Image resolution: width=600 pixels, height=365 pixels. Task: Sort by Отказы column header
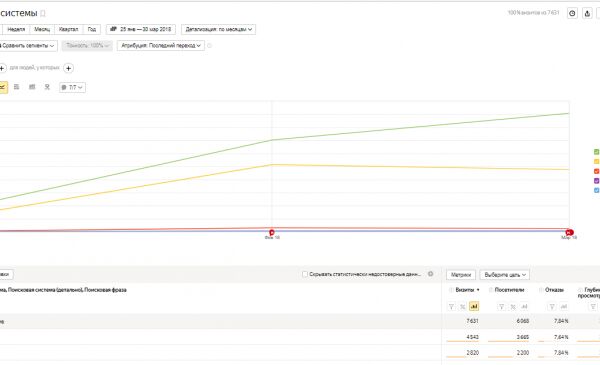[554, 290]
